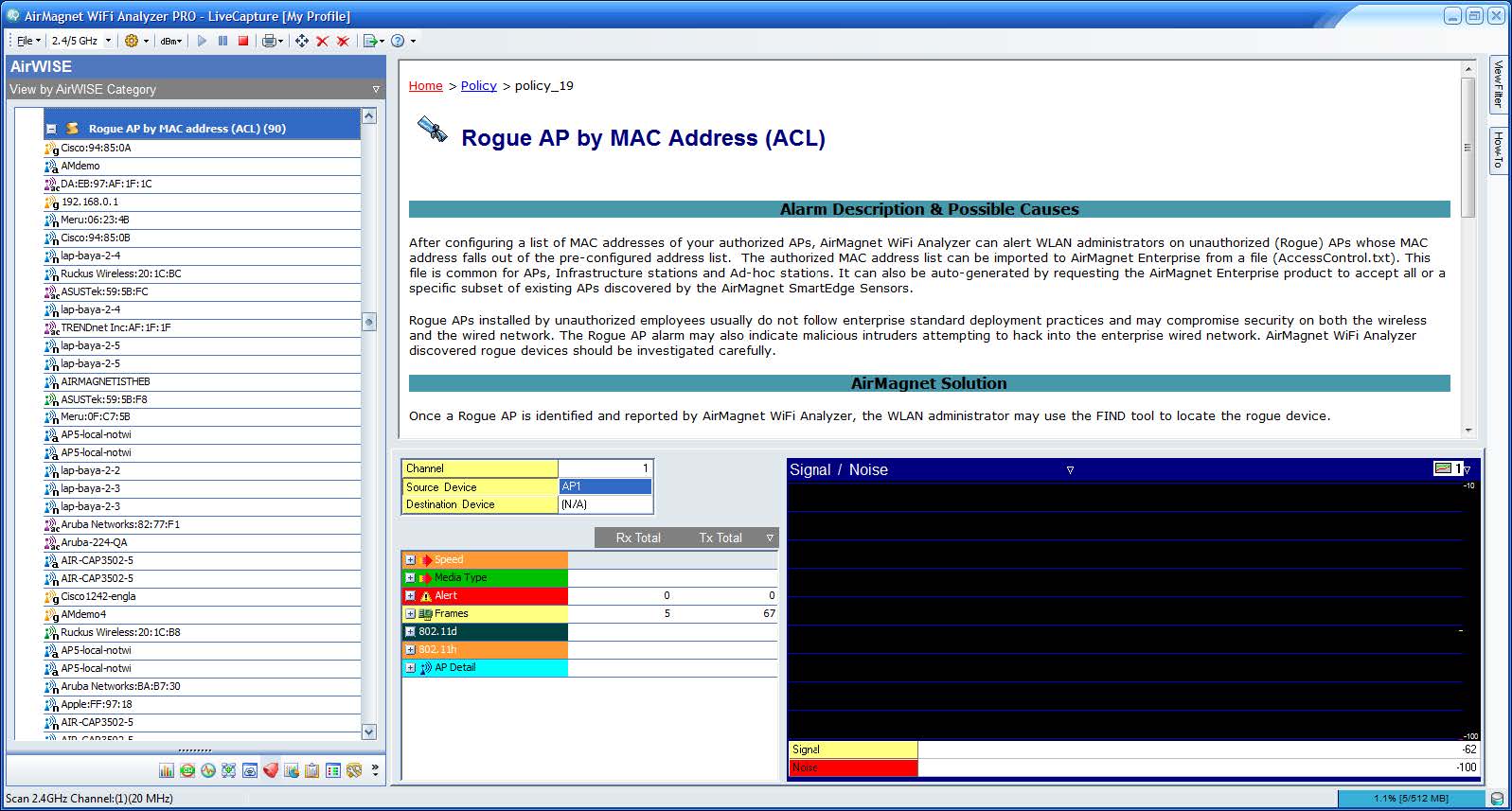Screen dimensions: 1512x811
Task: Open the Channel screen icon in bottom navigation
Action: [x=187, y=770]
